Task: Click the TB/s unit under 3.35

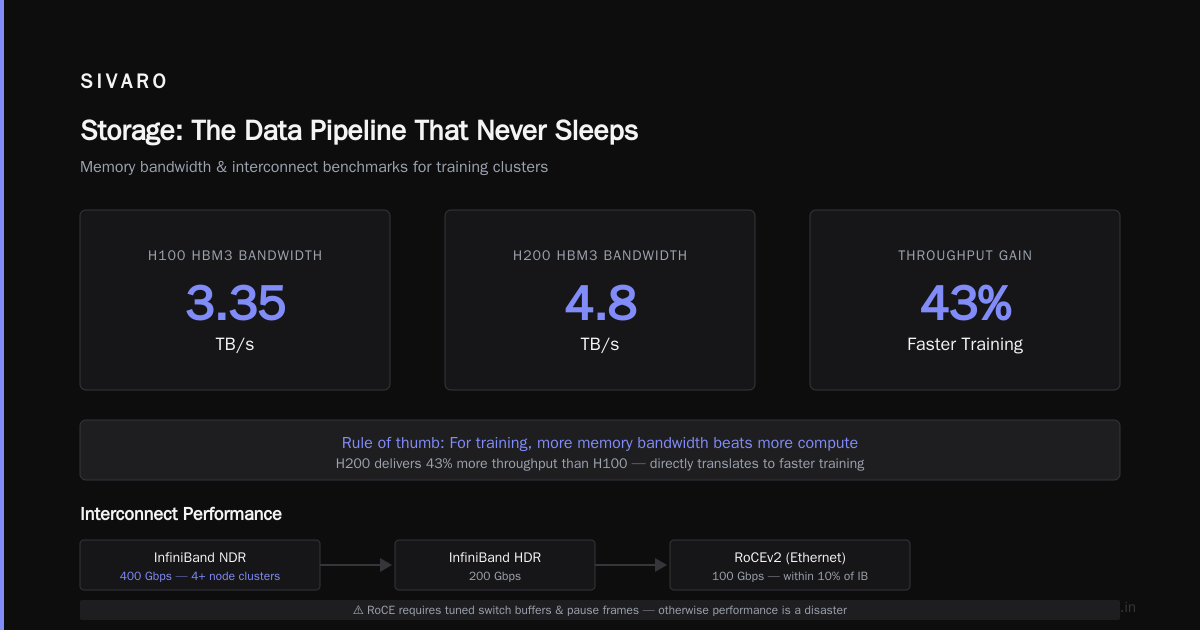Action: [235, 344]
